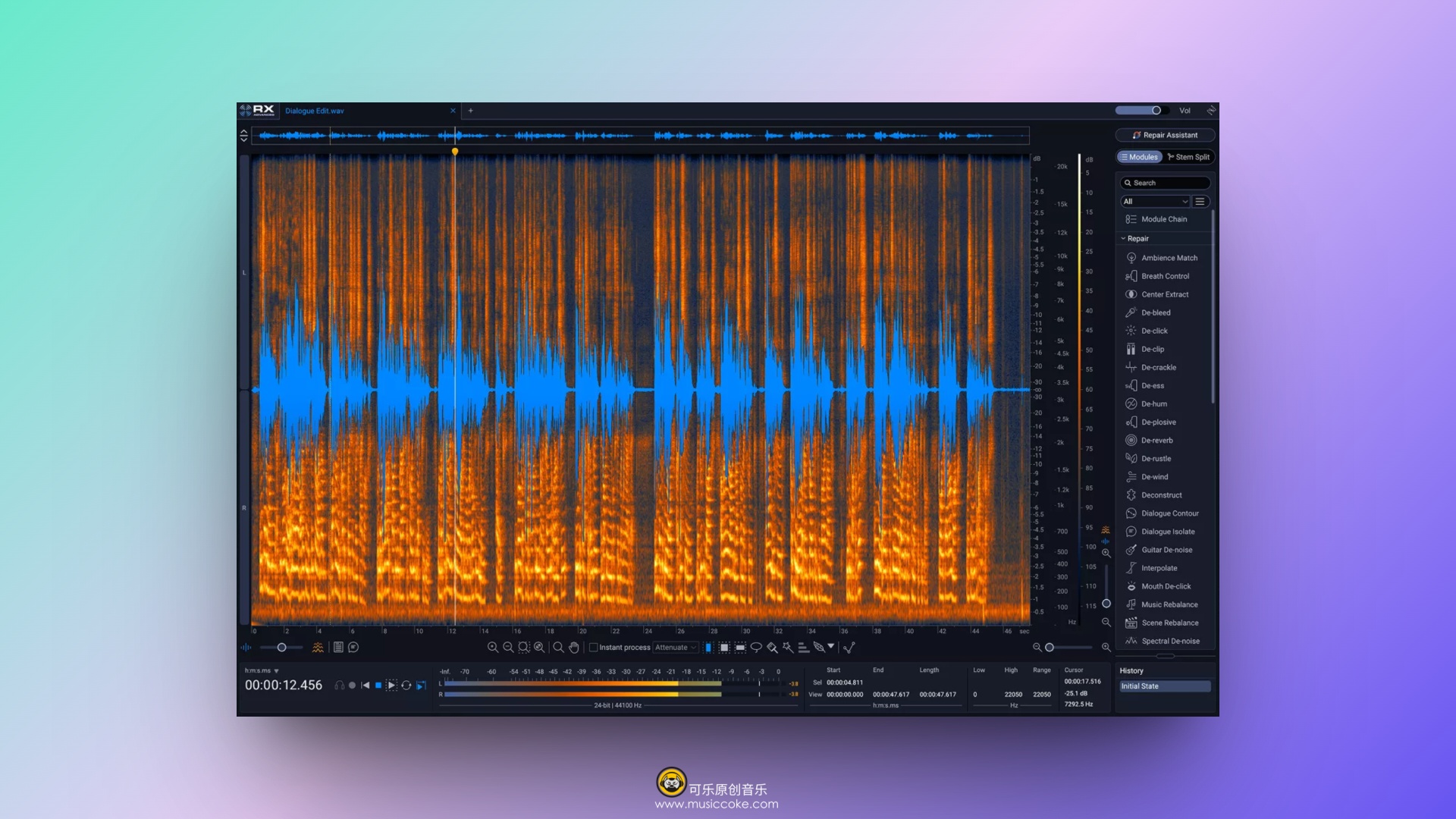Collapse the Repair category section
Screen dimensions: 1456x819
(x=1123, y=239)
